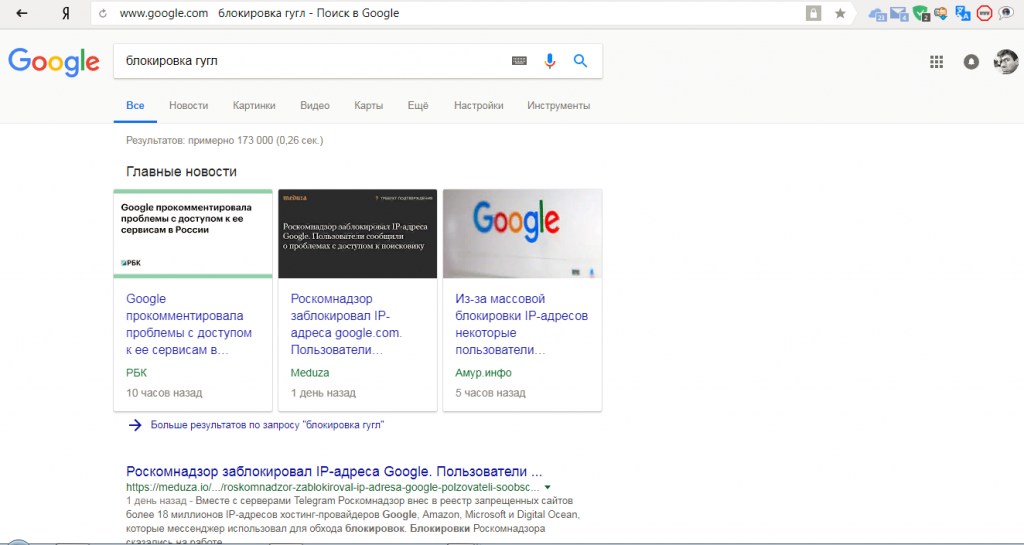Viewport: 1024px width, 545px height.
Task: Open the 'Настройки' search settings menu
Action: [x=479, y=106]
